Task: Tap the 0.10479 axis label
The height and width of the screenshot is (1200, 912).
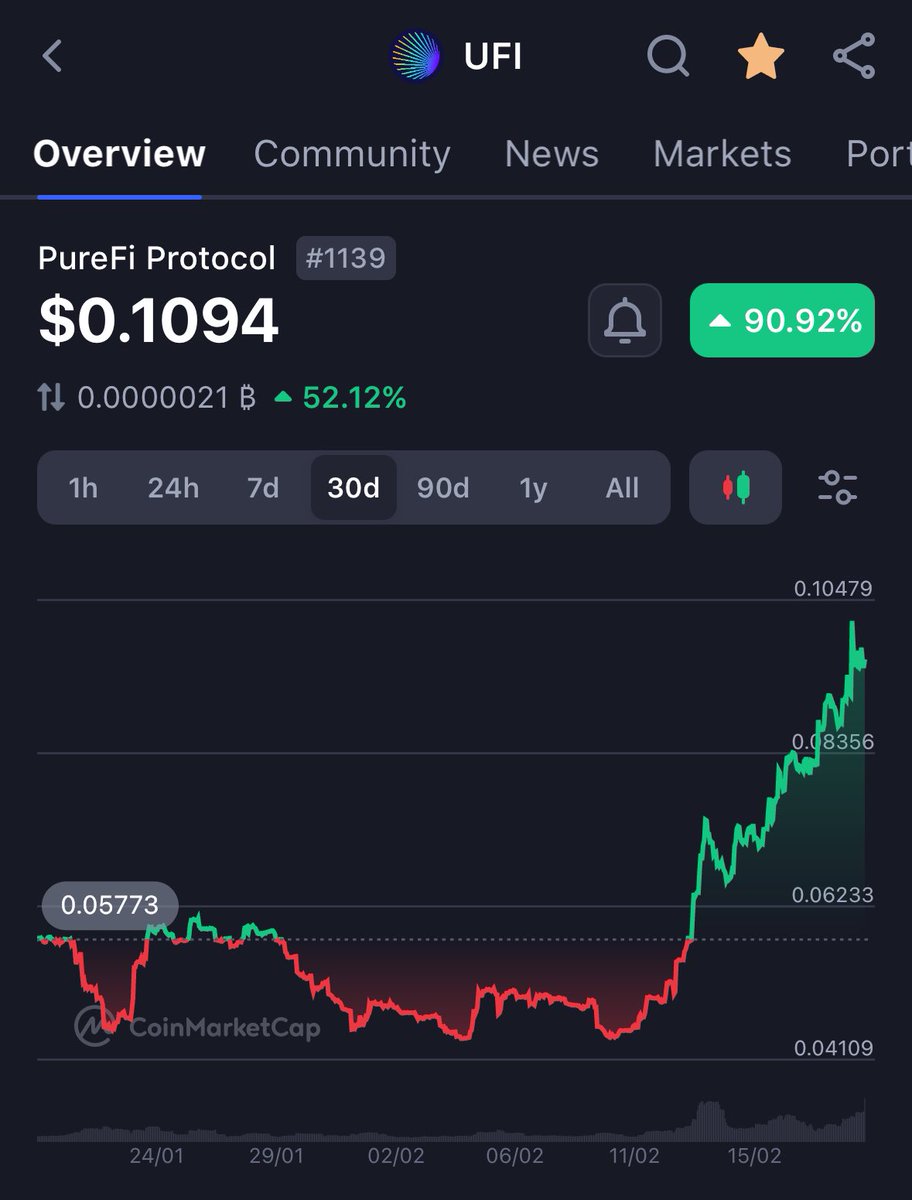Action: point(833,589)
